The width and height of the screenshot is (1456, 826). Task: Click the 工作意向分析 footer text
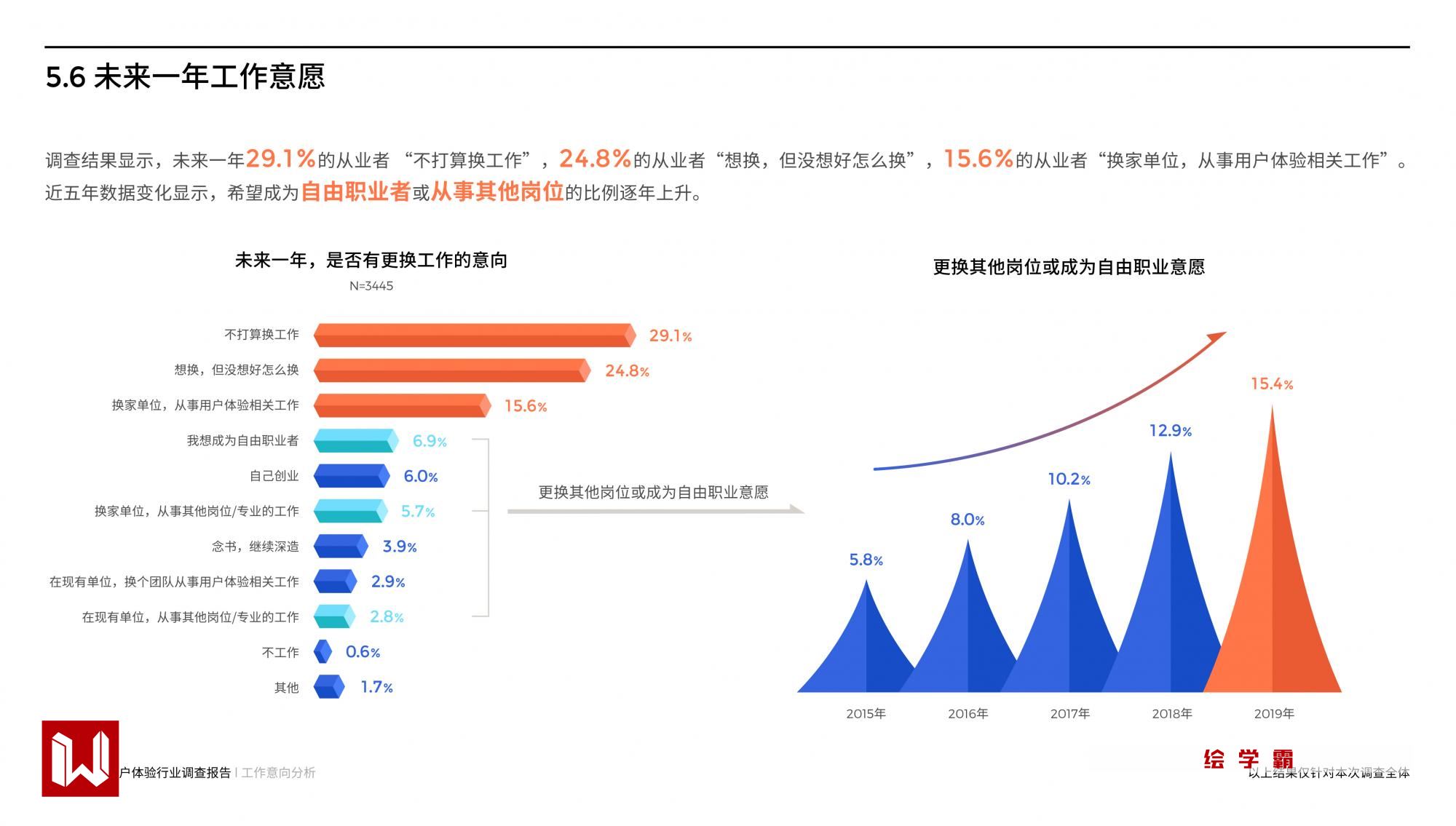[279, 773]
